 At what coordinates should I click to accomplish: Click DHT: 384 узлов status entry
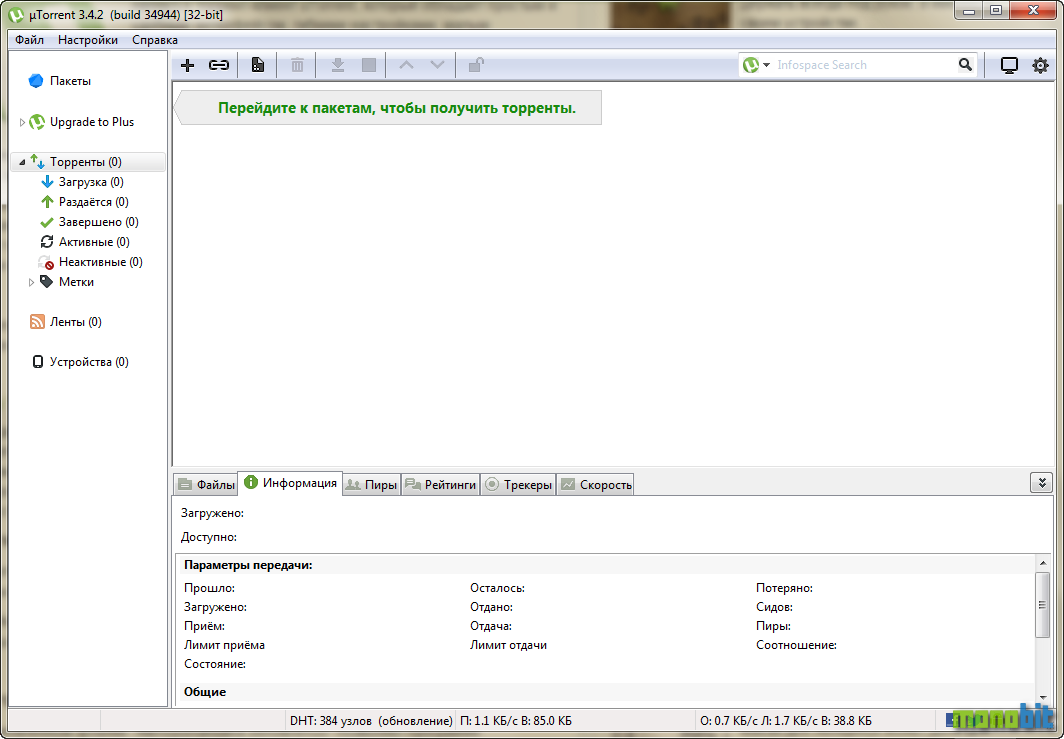(x=370, y=721)
